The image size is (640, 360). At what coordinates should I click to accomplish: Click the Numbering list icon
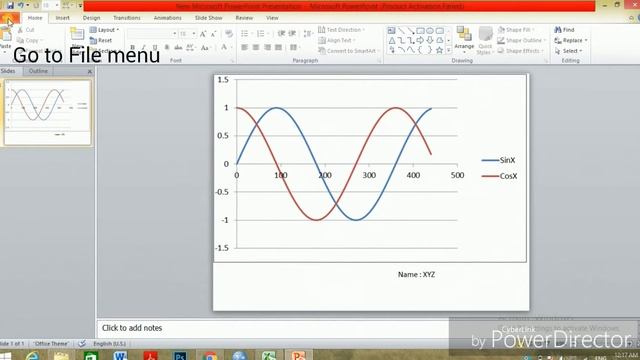click(260, 34)
